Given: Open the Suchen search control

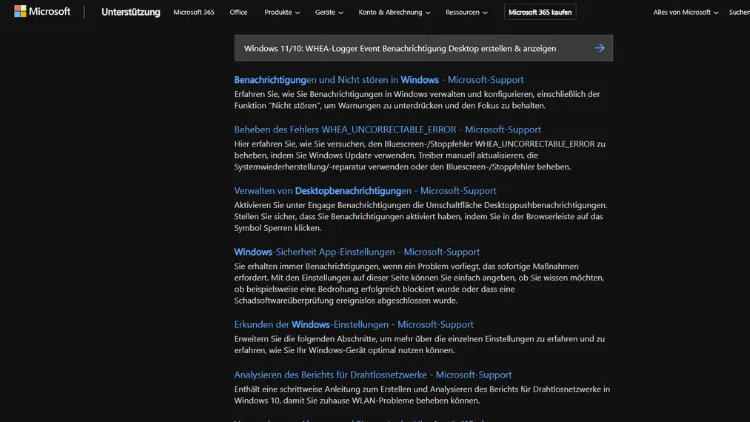Looking at the screenshot, I should tap(739, 12).
